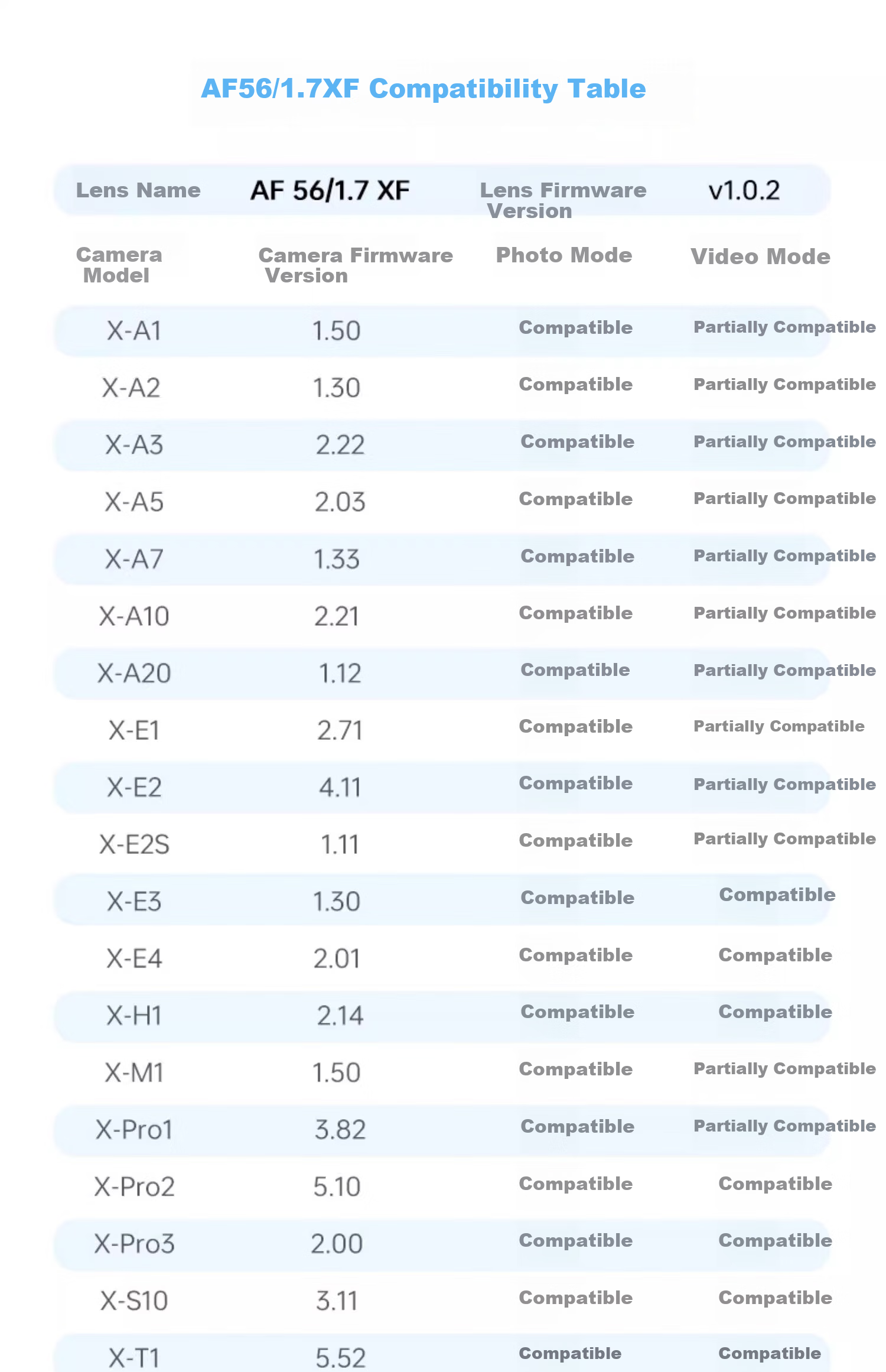Select the X-E2S camera model
886x1372 pixels.
pyautogui.click(x=134, y=844)
